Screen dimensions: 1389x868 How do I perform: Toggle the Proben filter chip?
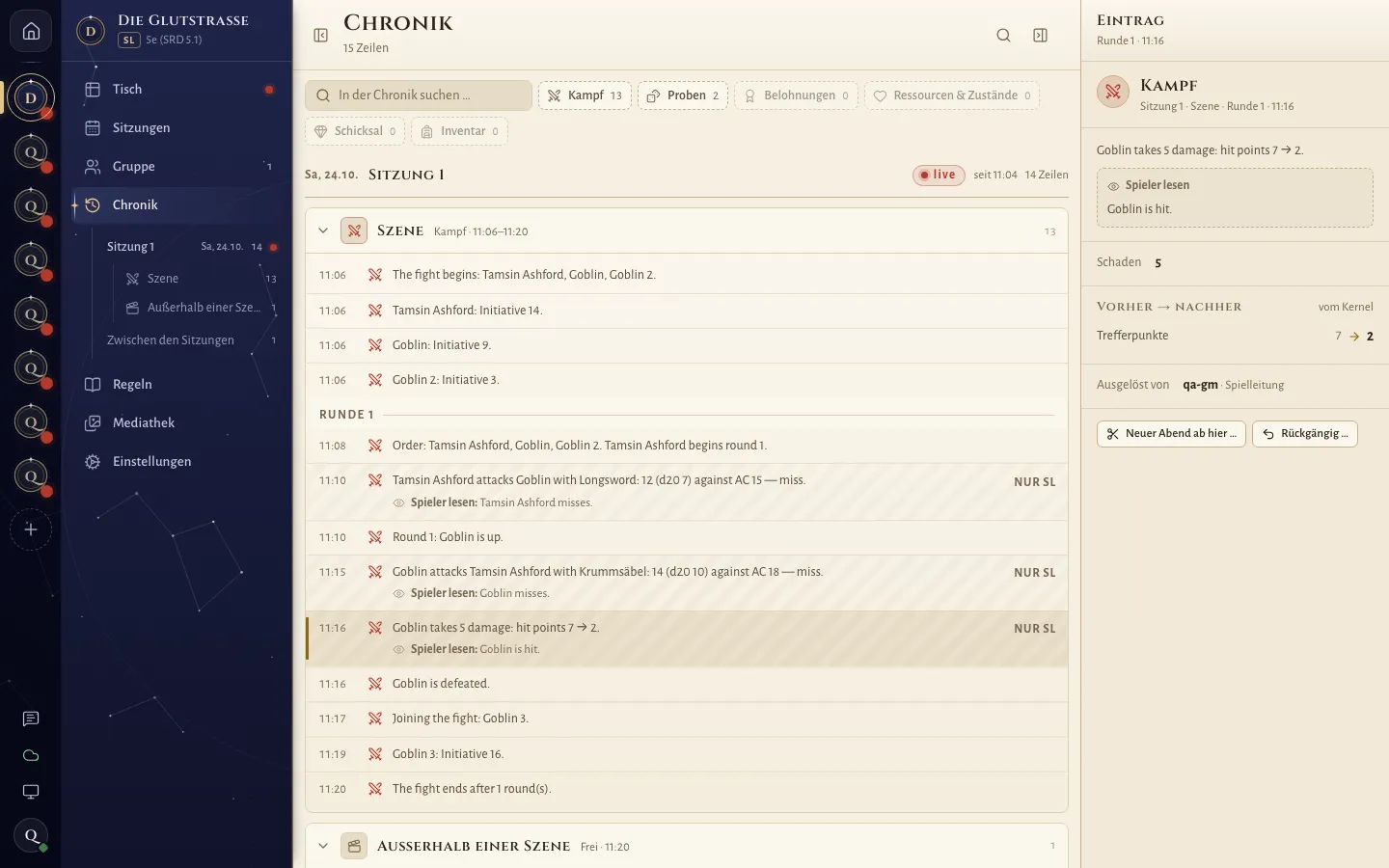[683, 95]
